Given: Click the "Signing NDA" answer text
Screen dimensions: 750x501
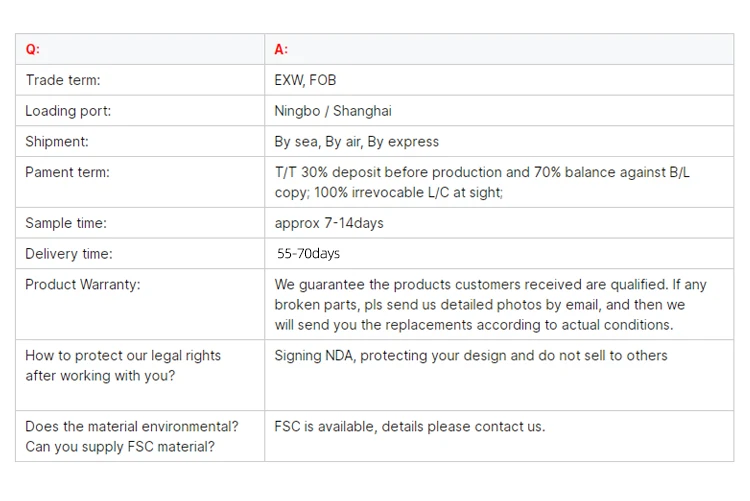Looking at the screenshot, I should [x=471, y=355].
